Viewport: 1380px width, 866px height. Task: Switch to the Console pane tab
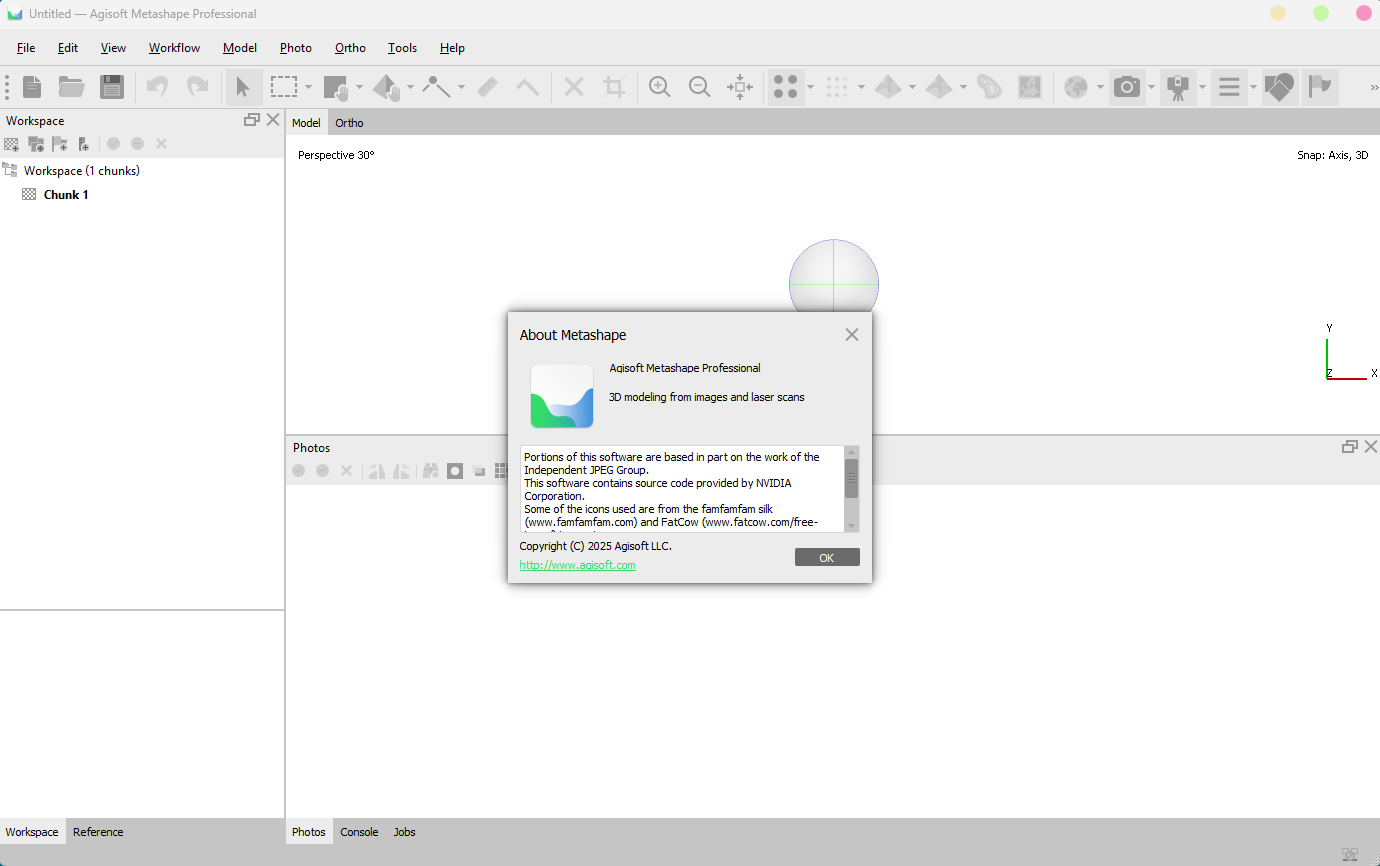click(x=359, y=832)
